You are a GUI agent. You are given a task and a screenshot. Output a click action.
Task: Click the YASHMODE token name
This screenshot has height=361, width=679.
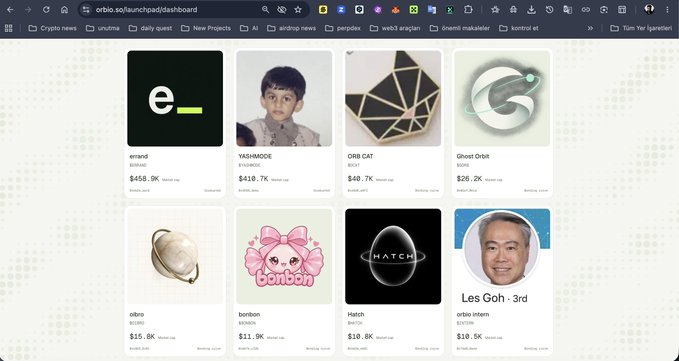[x=255, y=156]
